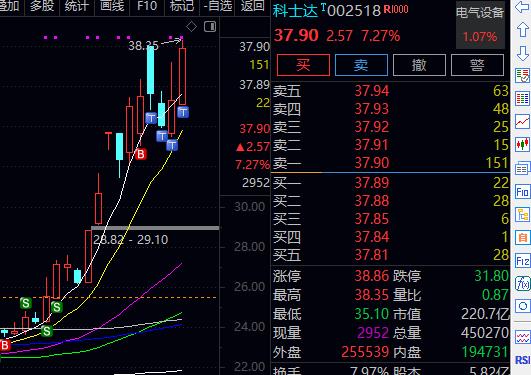Viewport: 531px width, 375px height.
Task: Open the line trend chart sidebar icon
Action: point(522,121)
